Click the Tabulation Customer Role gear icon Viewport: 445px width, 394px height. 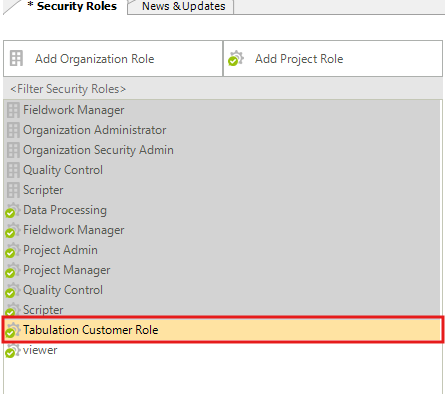click(12, 330)
